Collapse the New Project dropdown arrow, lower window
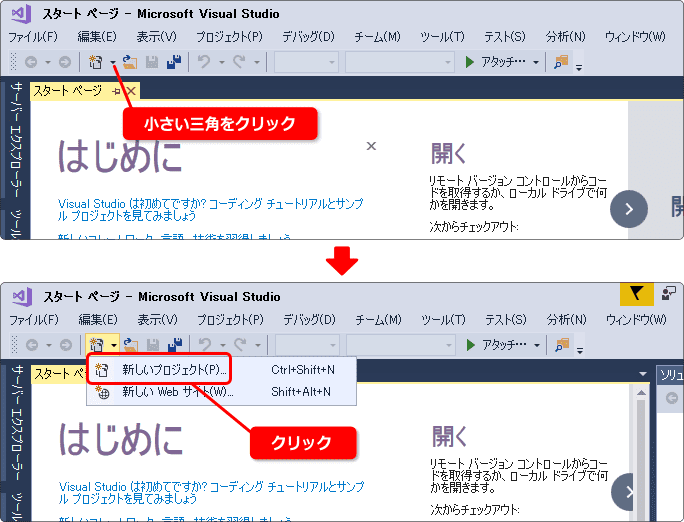Viewport: 684px width, 522px height. 113,345
